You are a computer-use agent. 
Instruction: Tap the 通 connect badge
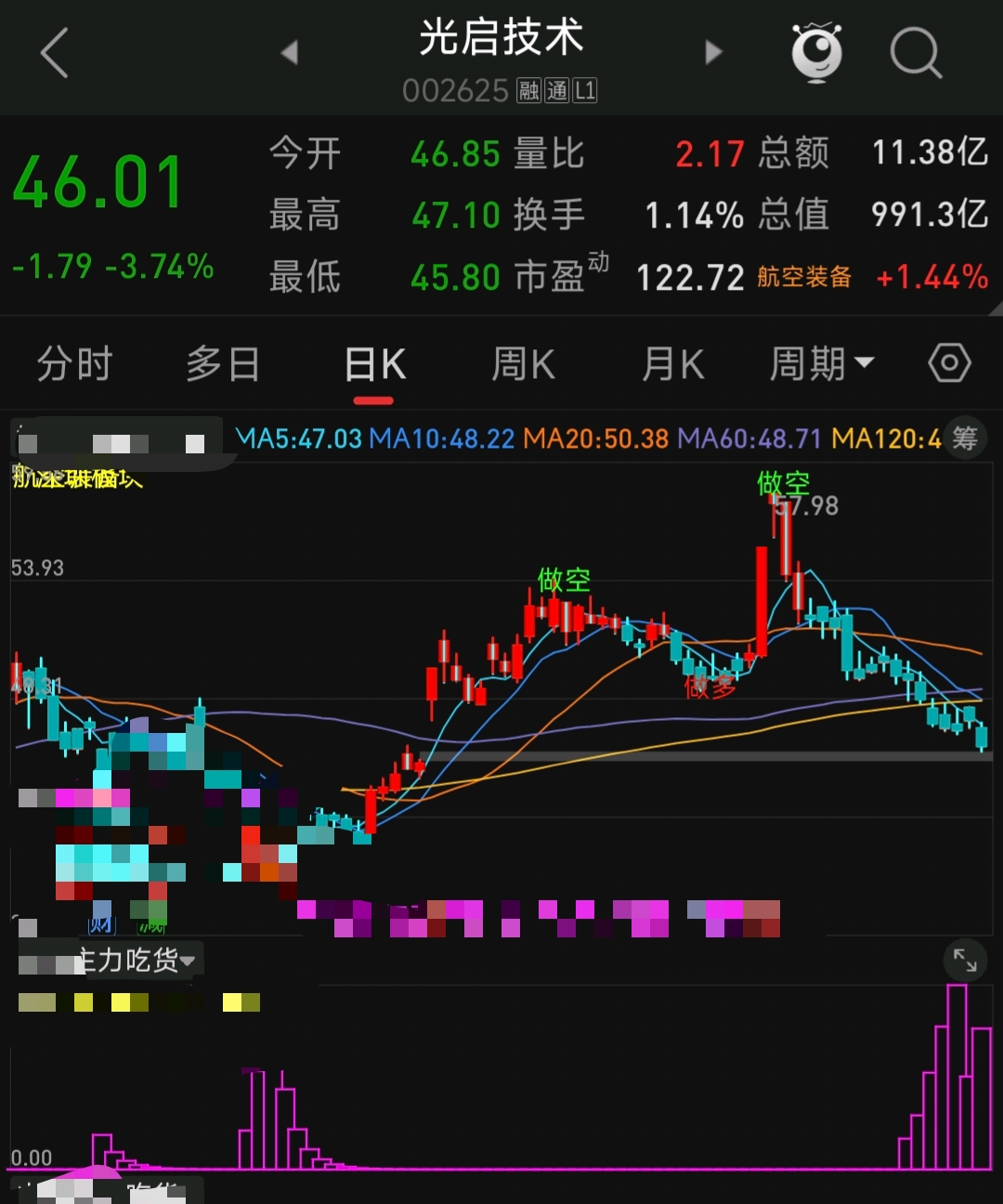click(x=556, y=91)
